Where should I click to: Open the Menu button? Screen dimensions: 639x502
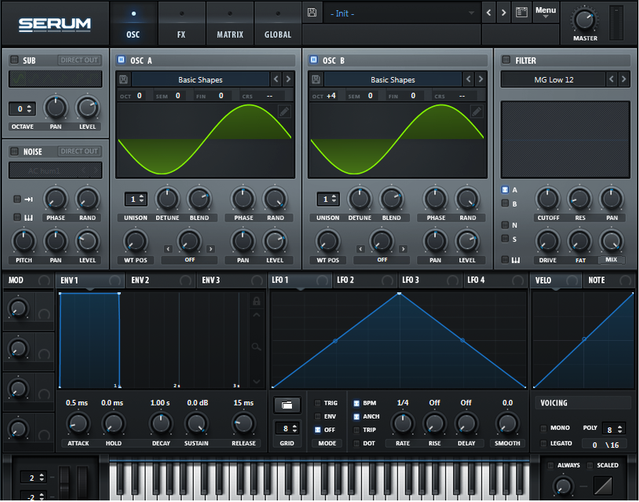coord(546,13)
